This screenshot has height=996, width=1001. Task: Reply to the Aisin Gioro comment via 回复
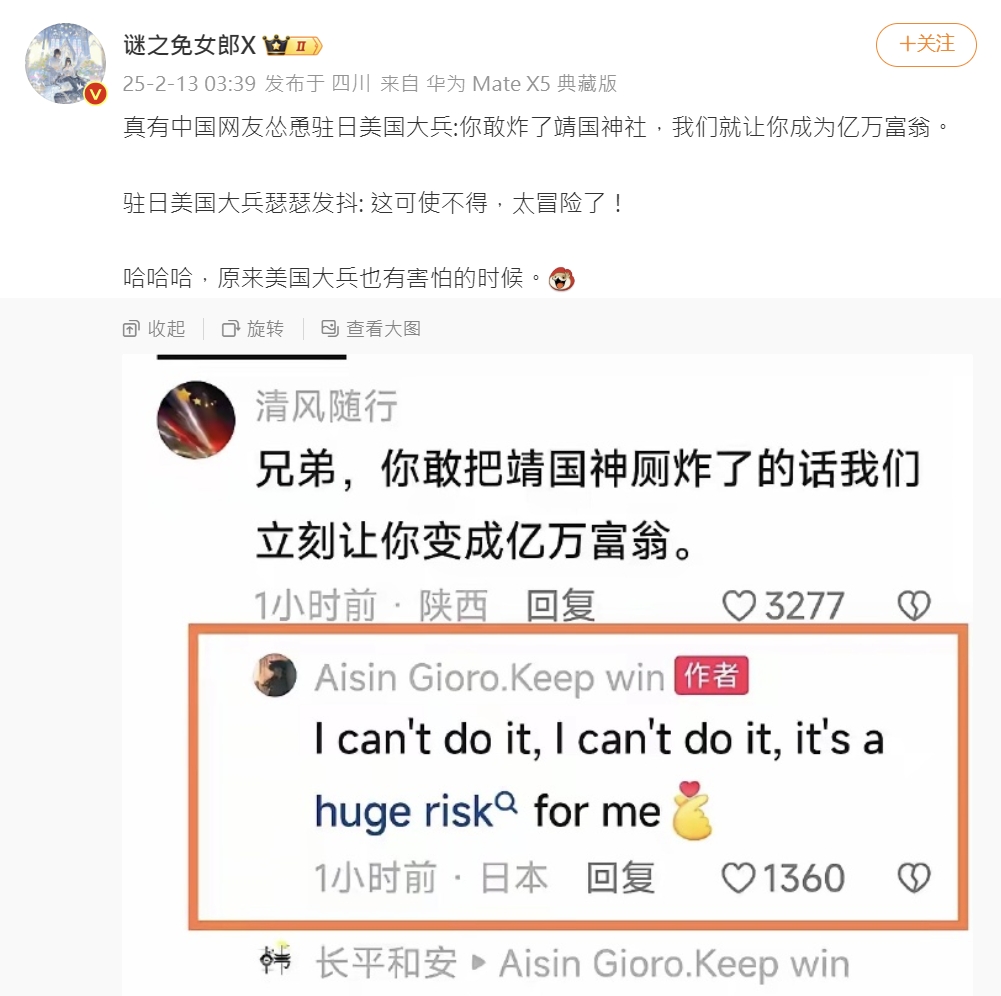(621, 878)
